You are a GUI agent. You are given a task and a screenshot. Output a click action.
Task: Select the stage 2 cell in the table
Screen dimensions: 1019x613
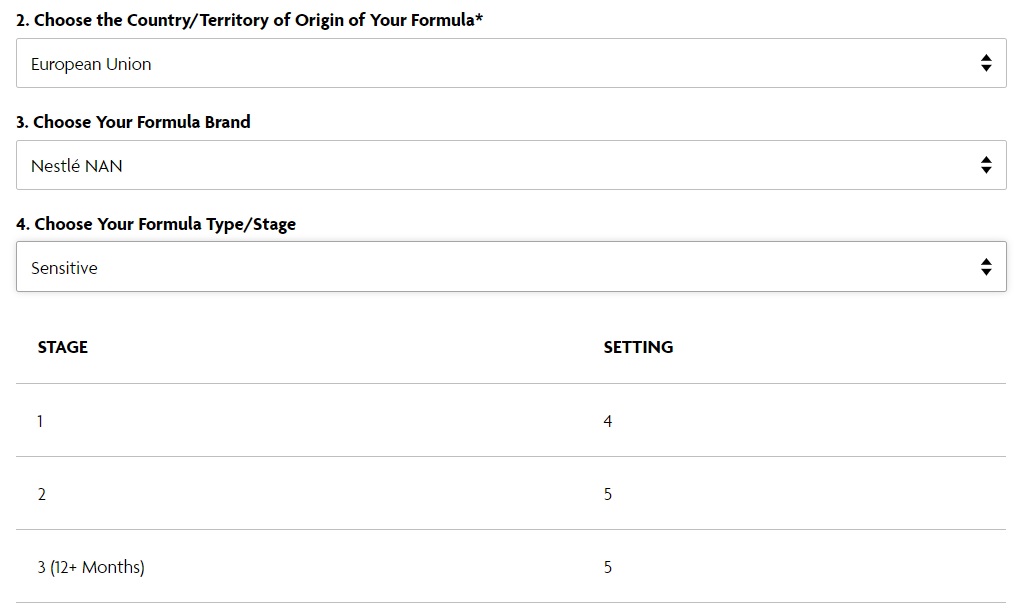[x=42, y=494]
